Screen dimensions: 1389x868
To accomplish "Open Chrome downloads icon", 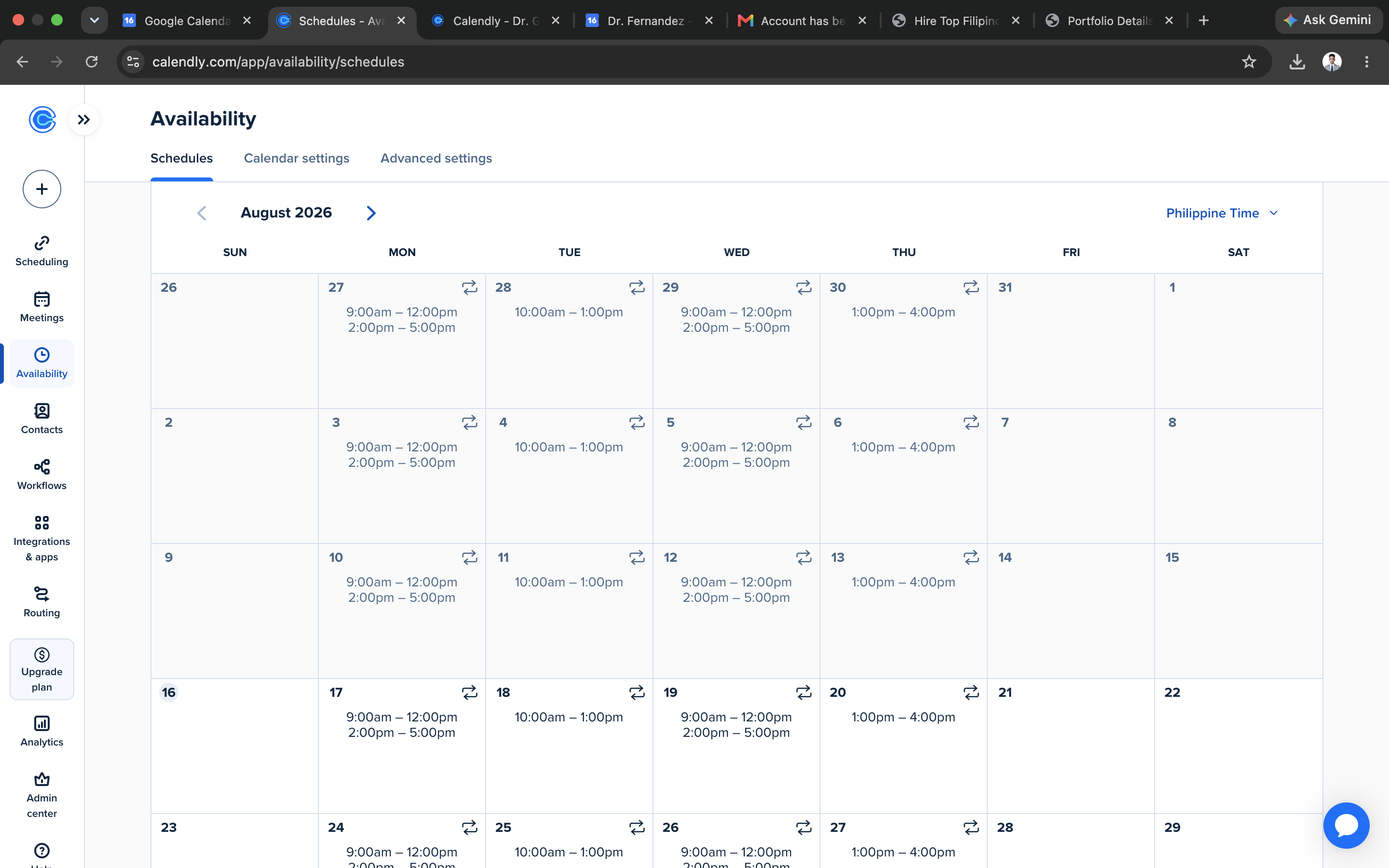I will tap(1297, 62).
